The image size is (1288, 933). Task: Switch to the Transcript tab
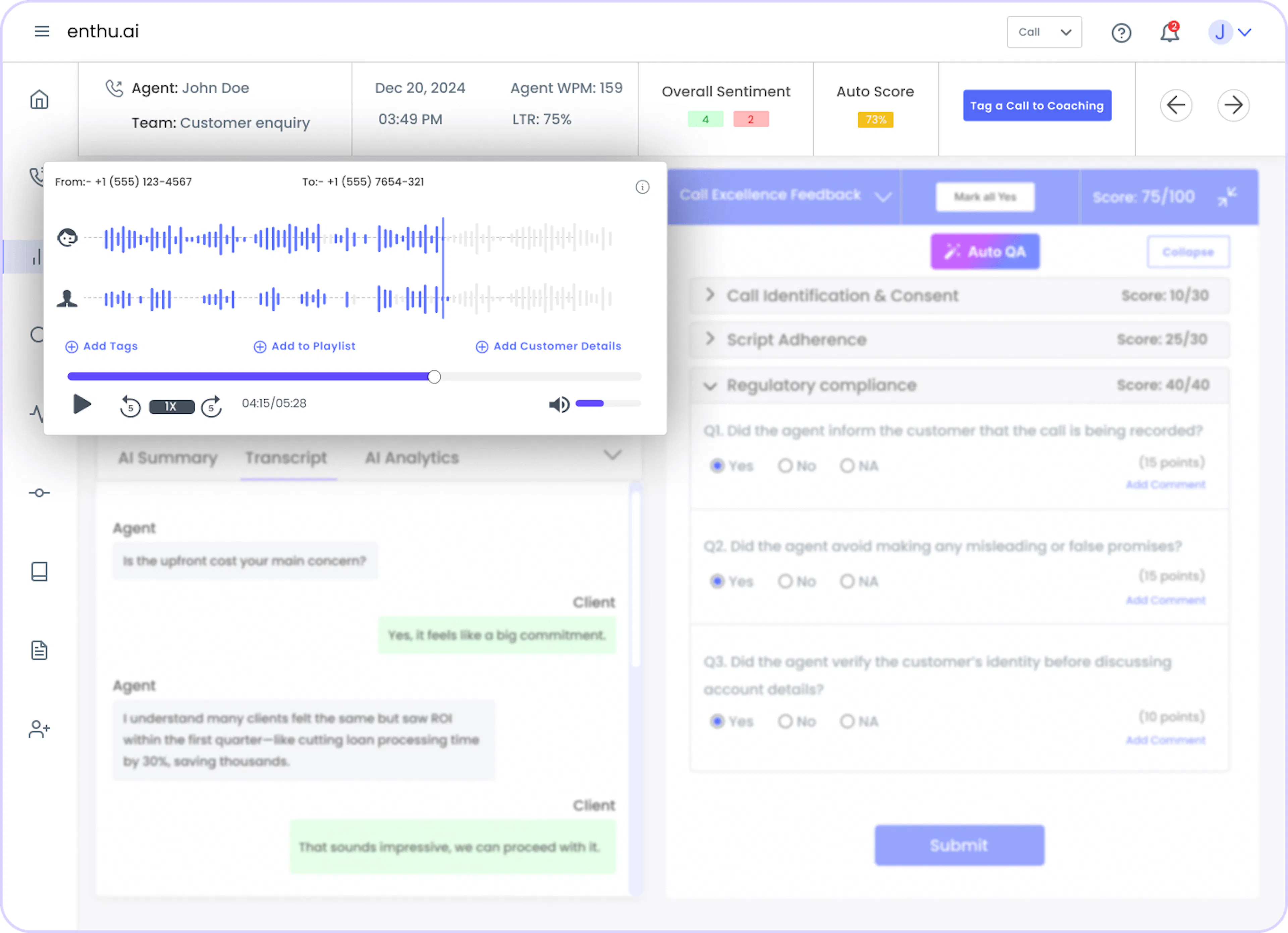286,458
